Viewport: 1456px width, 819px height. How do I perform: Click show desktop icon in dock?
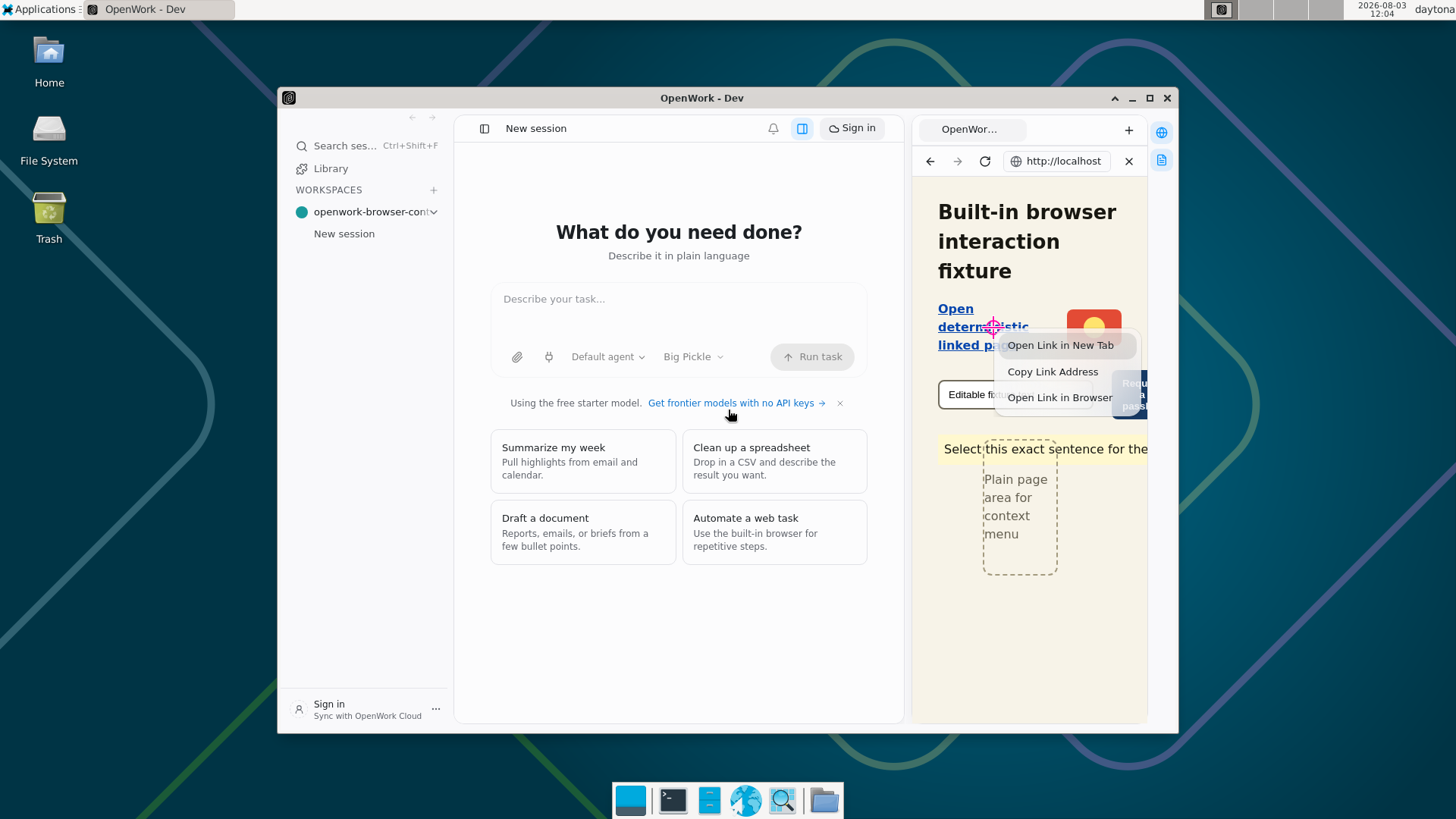(x=631, y=801)
